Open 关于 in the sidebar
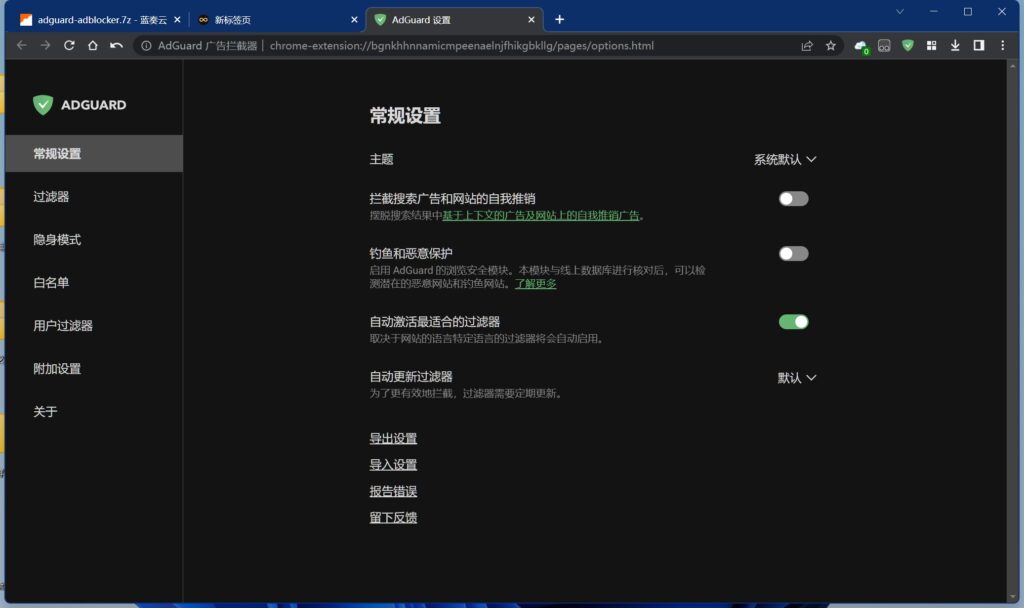This screenshot has width=1024, height=608. click(94, 411)
